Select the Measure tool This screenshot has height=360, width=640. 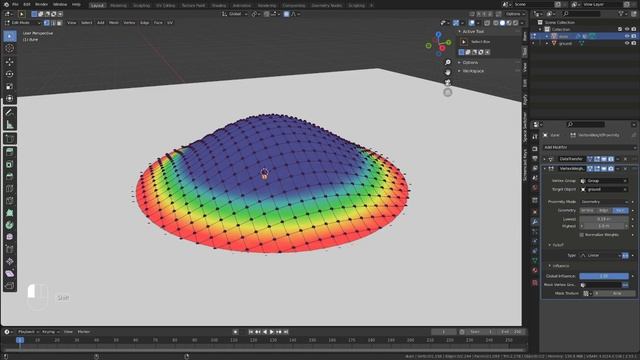pyautogui.click(x=9, y=125)
